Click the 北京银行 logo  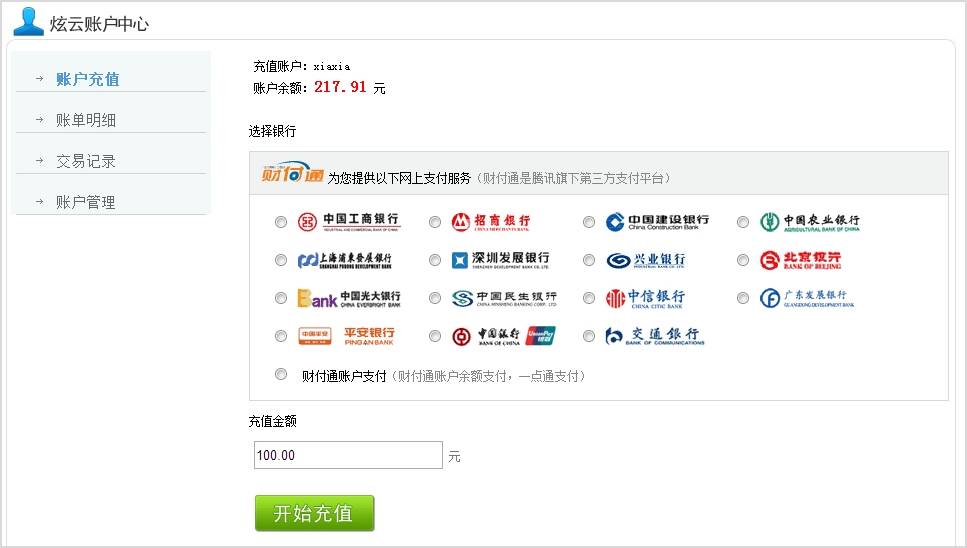pos(800,260)
